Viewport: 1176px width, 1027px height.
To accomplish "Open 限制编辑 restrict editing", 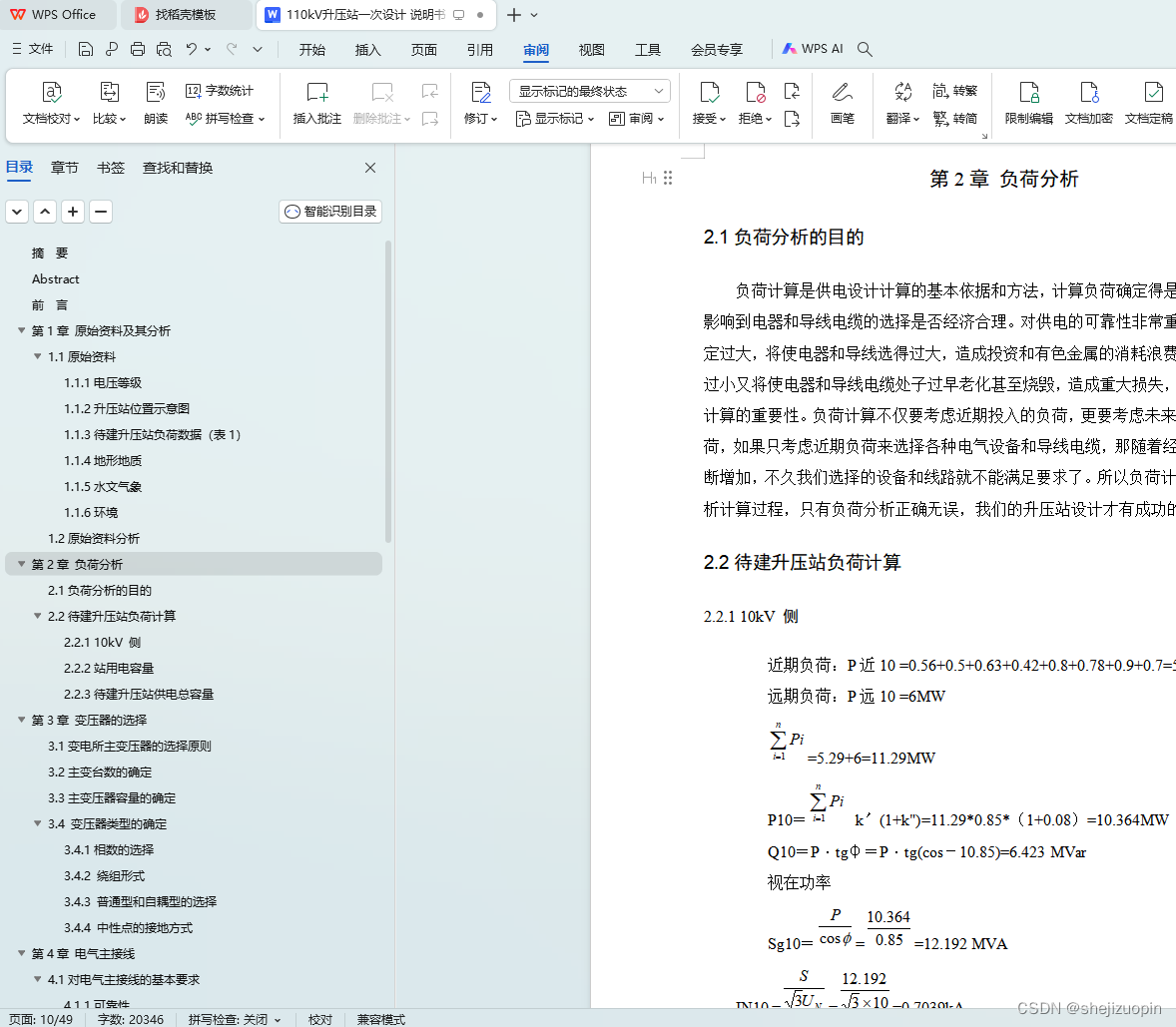I will coord(1029,103).
